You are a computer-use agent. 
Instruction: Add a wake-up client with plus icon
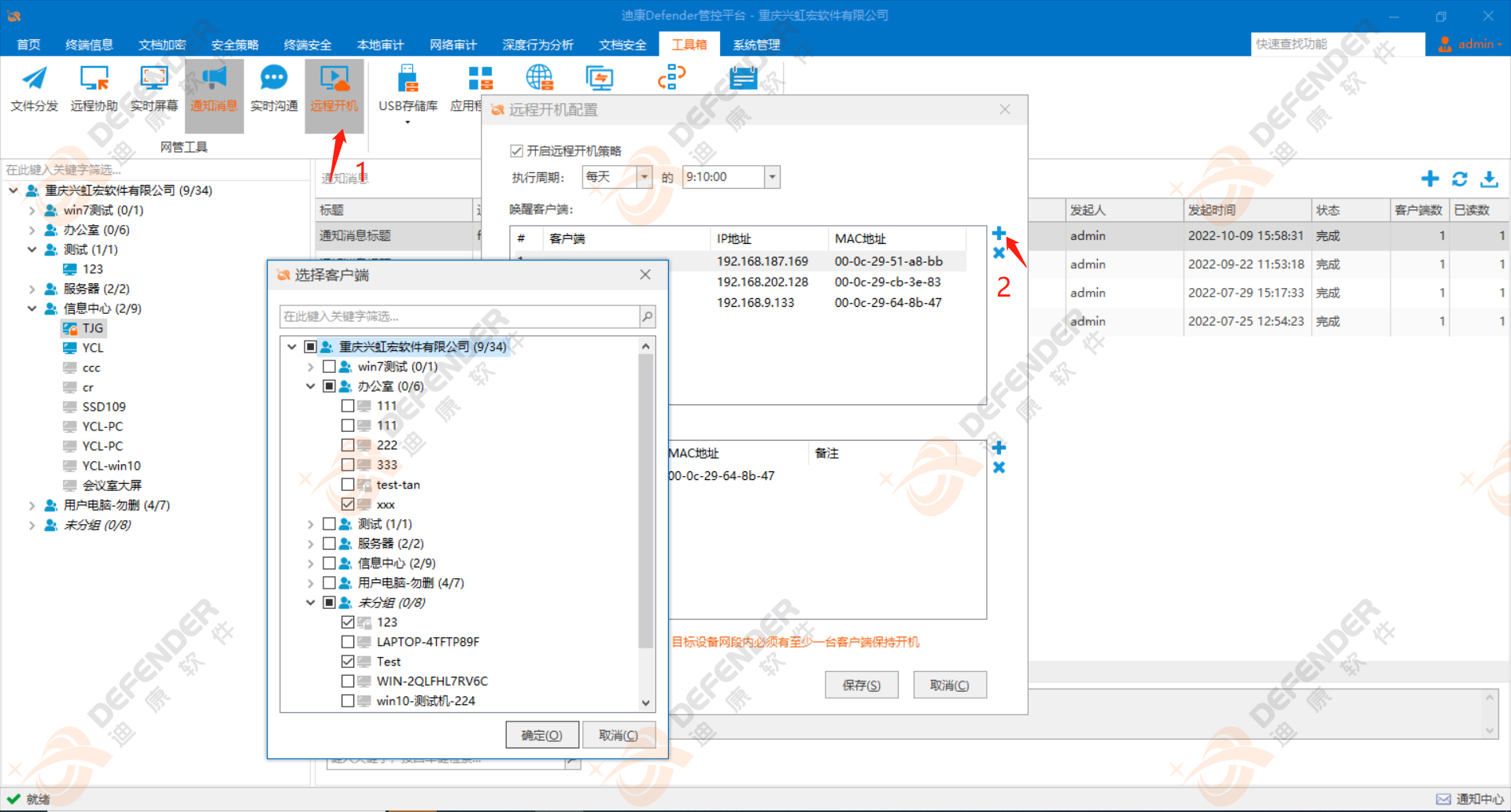coord(999,233)
